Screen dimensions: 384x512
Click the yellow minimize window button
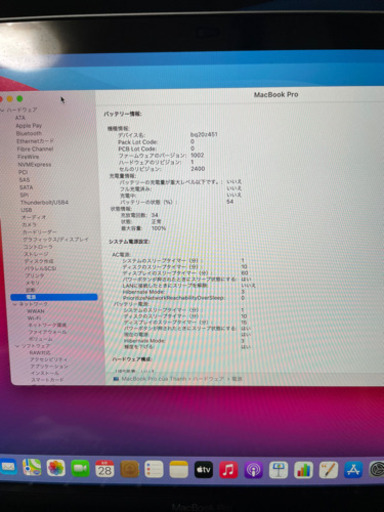(10, 99)
